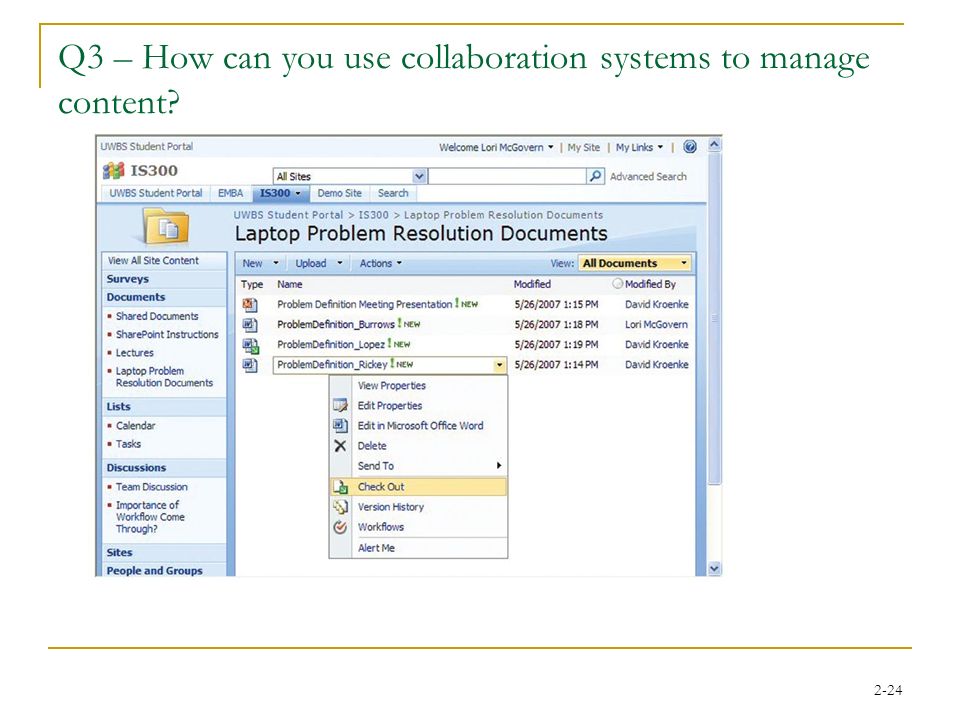The height and width of the screenshot is (720, 960).
Task: Click People and Groups heading
Action: point(154,571)
